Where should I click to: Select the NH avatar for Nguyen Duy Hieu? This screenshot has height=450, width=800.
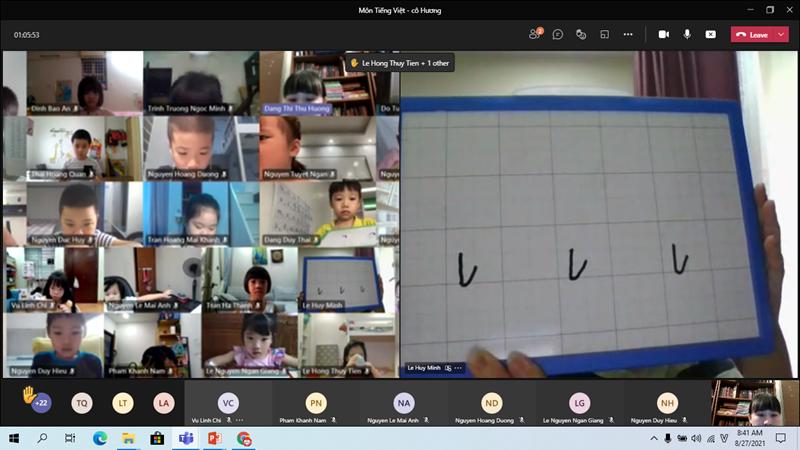pos(667,403)
